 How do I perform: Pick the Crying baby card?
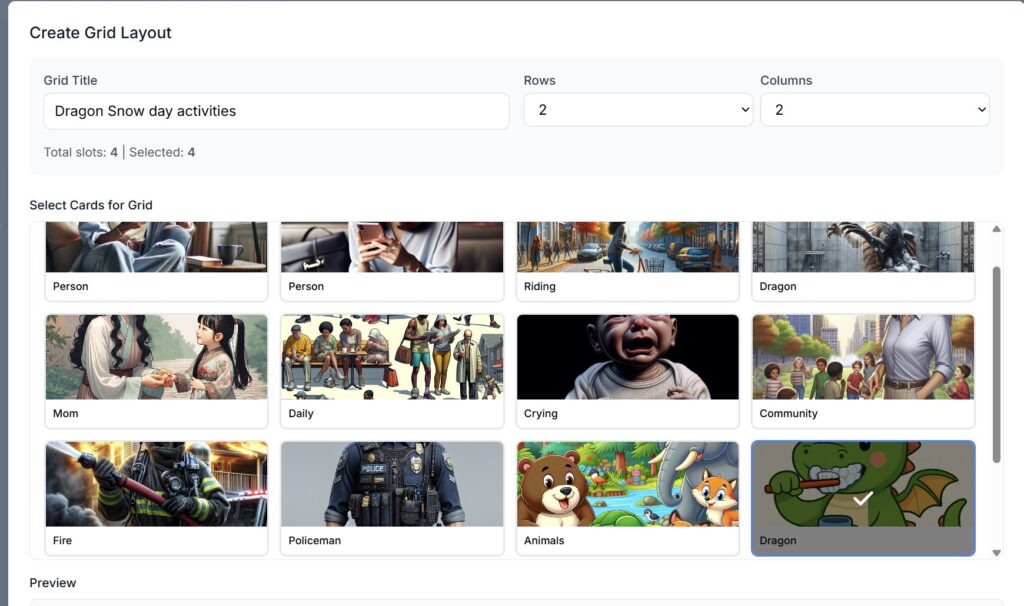pyautogui.click(x=627, y=370)
